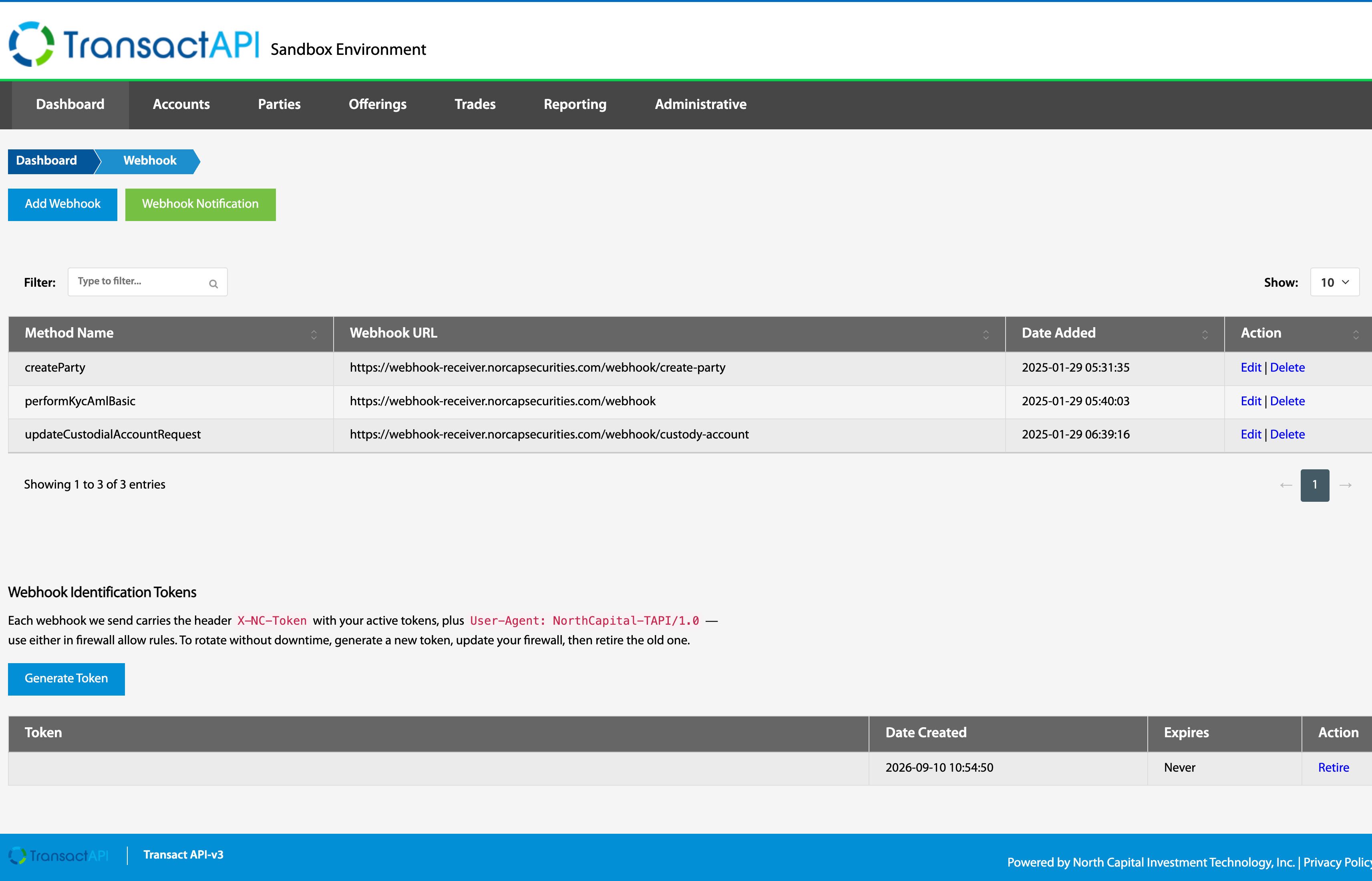Click the create-party webhook URL cell
The width and height of the screenshot is (1372, 881).
[670, 368]
